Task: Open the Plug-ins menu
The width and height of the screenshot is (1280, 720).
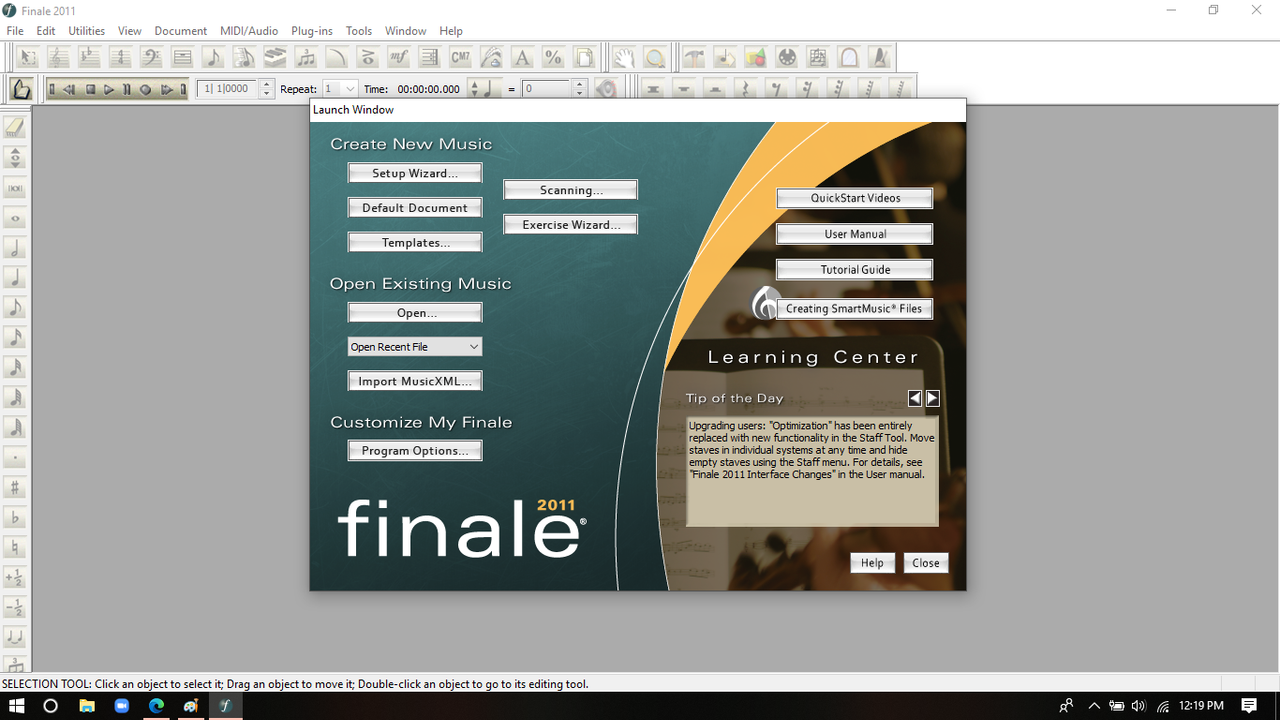Action: tap(312, 31)
